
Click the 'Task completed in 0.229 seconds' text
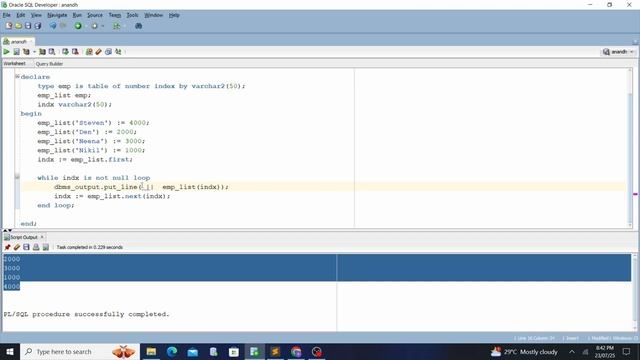click(89, 247)
